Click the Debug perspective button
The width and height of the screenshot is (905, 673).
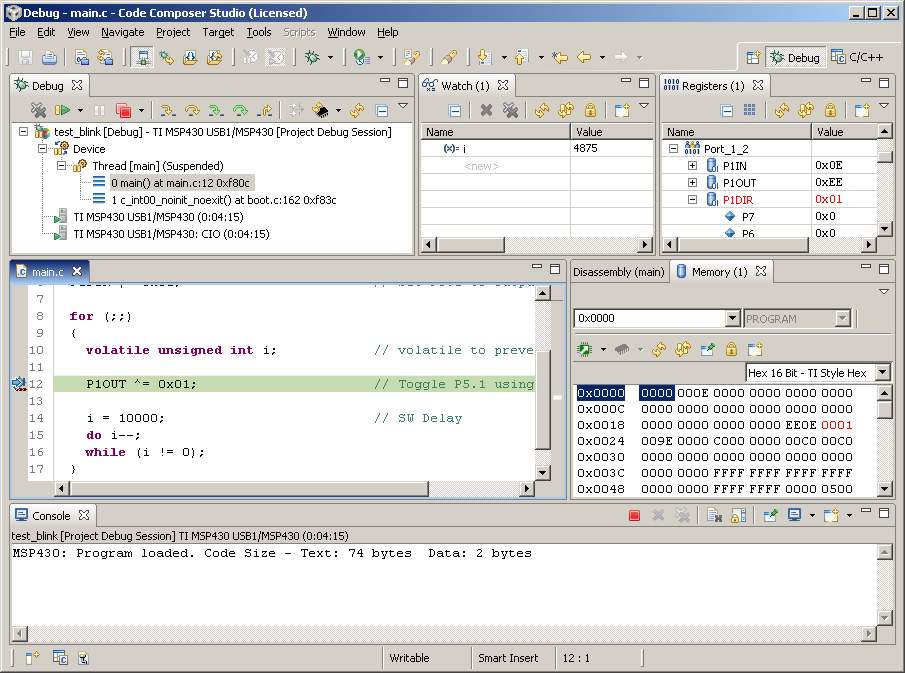[795, 57]
